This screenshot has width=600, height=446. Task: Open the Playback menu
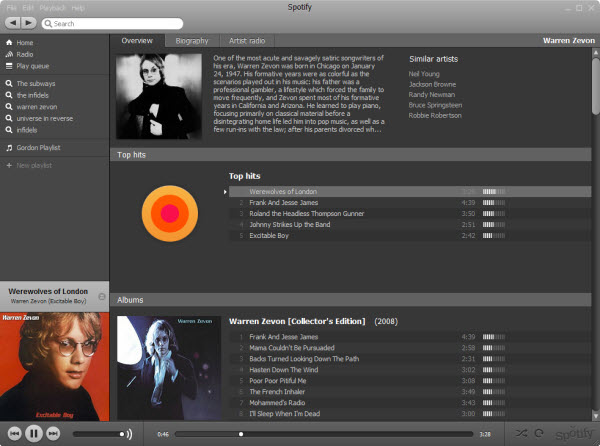pos(52,8)
